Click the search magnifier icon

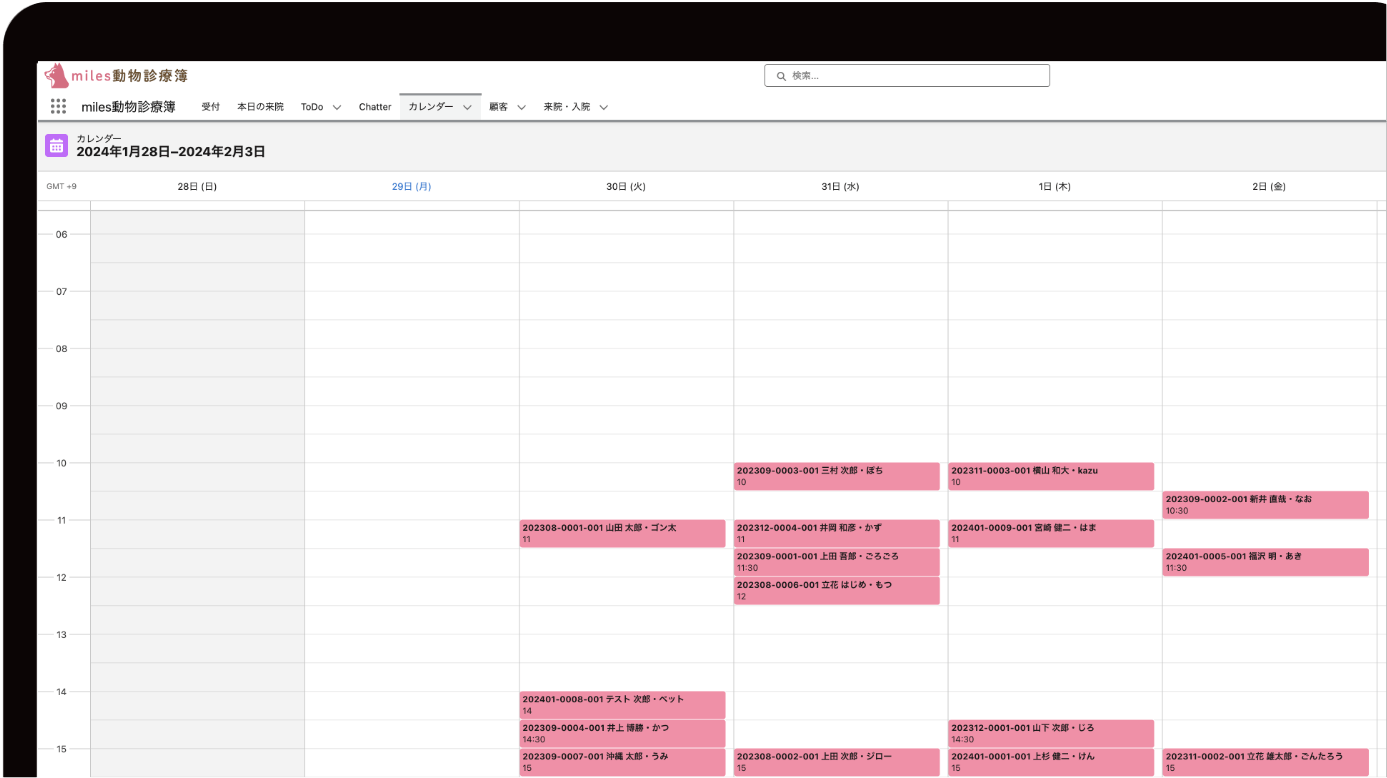tap(781, 76)
